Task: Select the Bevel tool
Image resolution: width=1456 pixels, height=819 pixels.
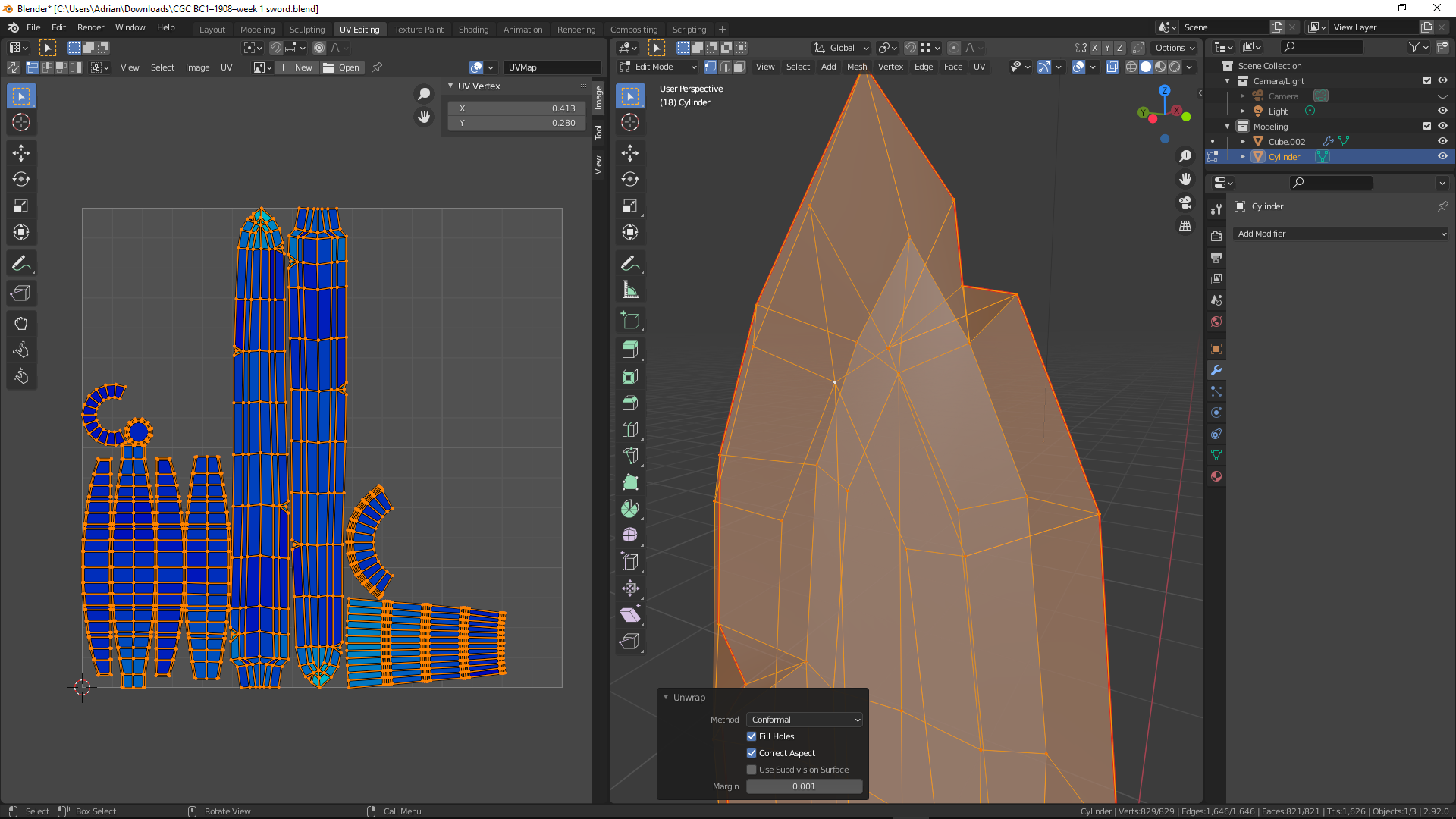Action: (629, 403)
